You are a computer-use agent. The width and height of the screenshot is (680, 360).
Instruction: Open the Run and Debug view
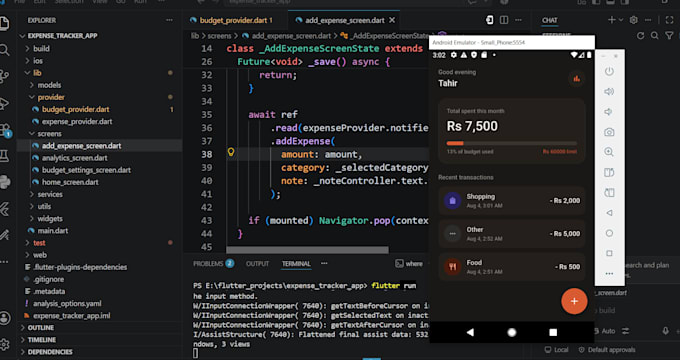[4, 103]
